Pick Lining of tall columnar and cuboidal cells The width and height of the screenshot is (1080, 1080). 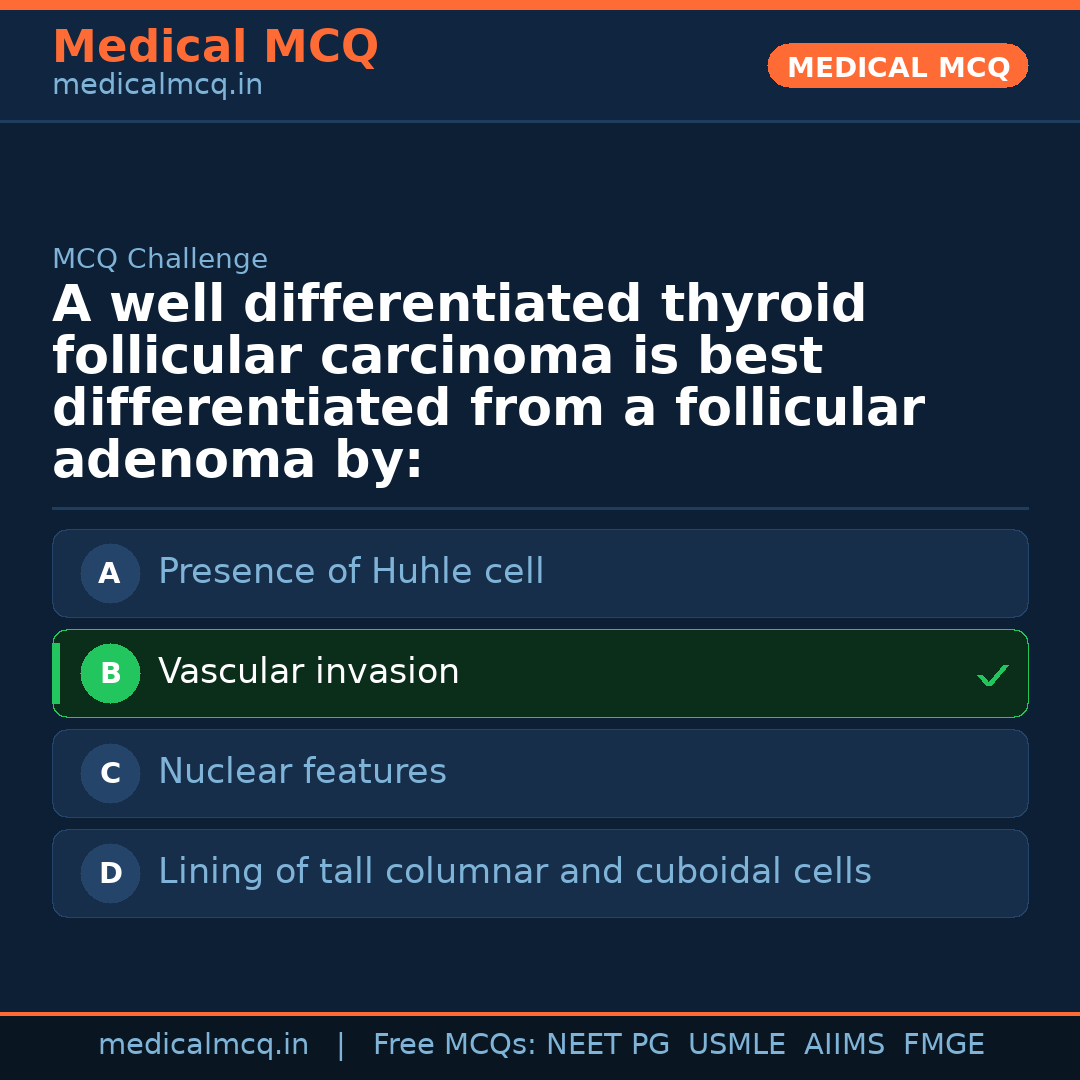[x=514, y=872]
